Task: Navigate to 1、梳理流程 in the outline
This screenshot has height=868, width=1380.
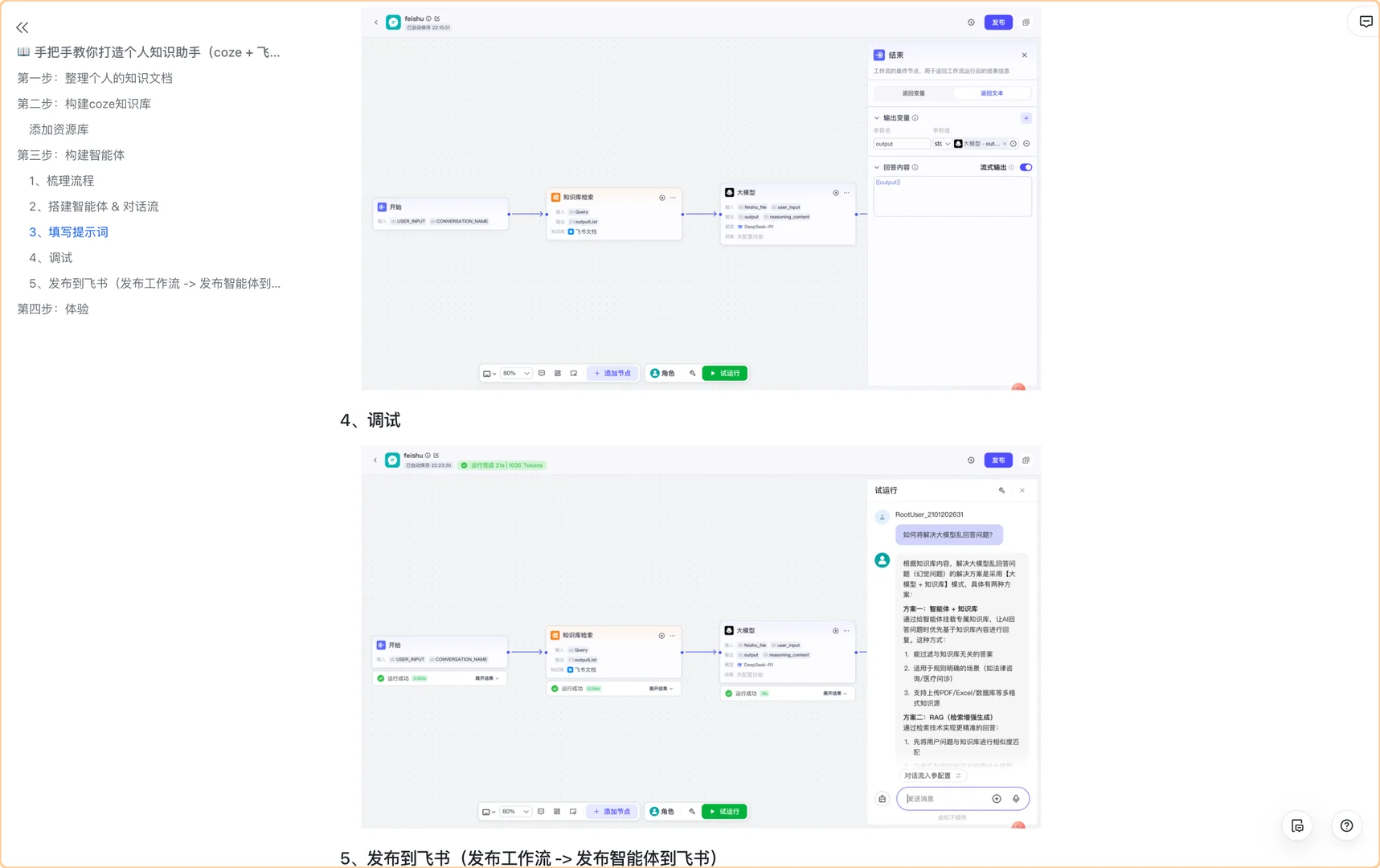Action: pyautogui.click(x=61, y=181)
